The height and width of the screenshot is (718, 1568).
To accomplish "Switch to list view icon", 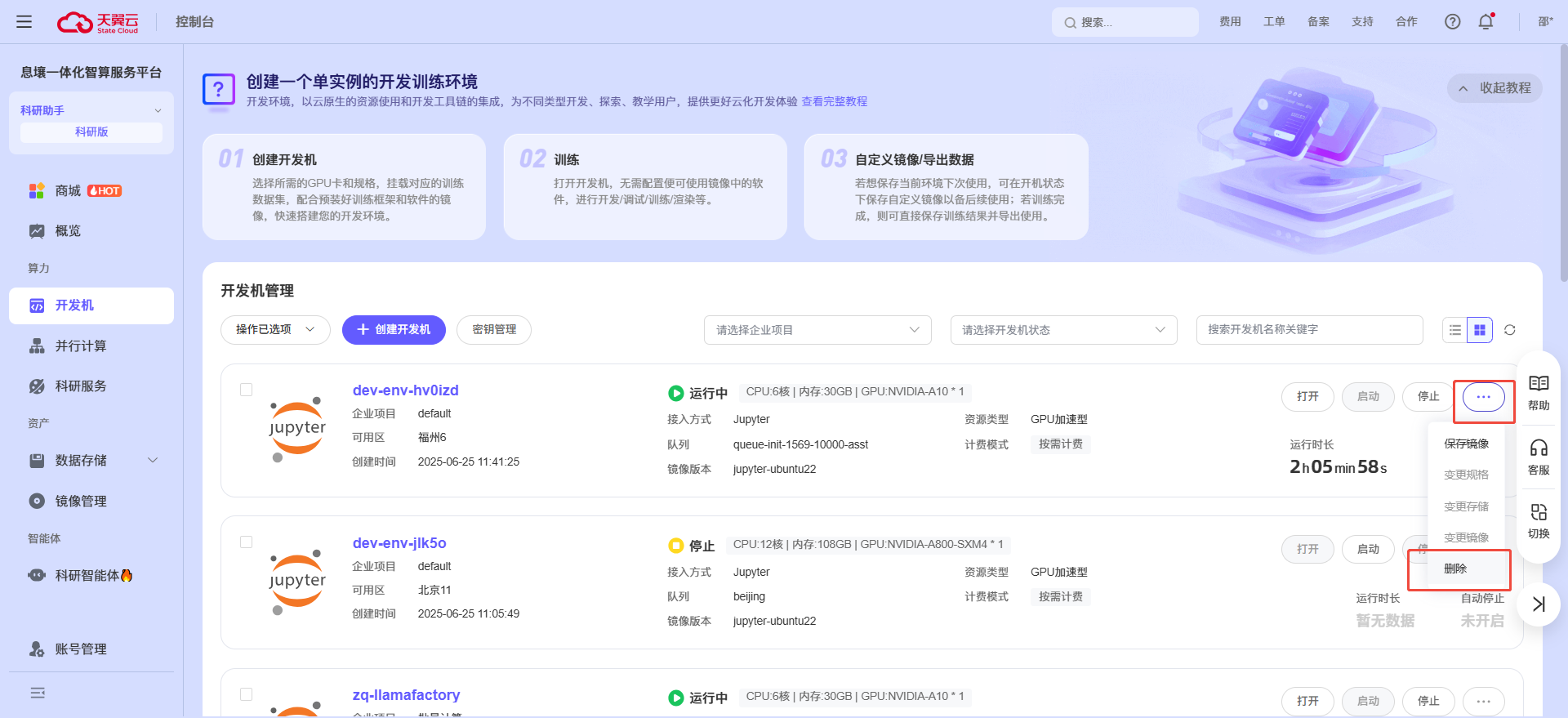I will (1454, 330).
